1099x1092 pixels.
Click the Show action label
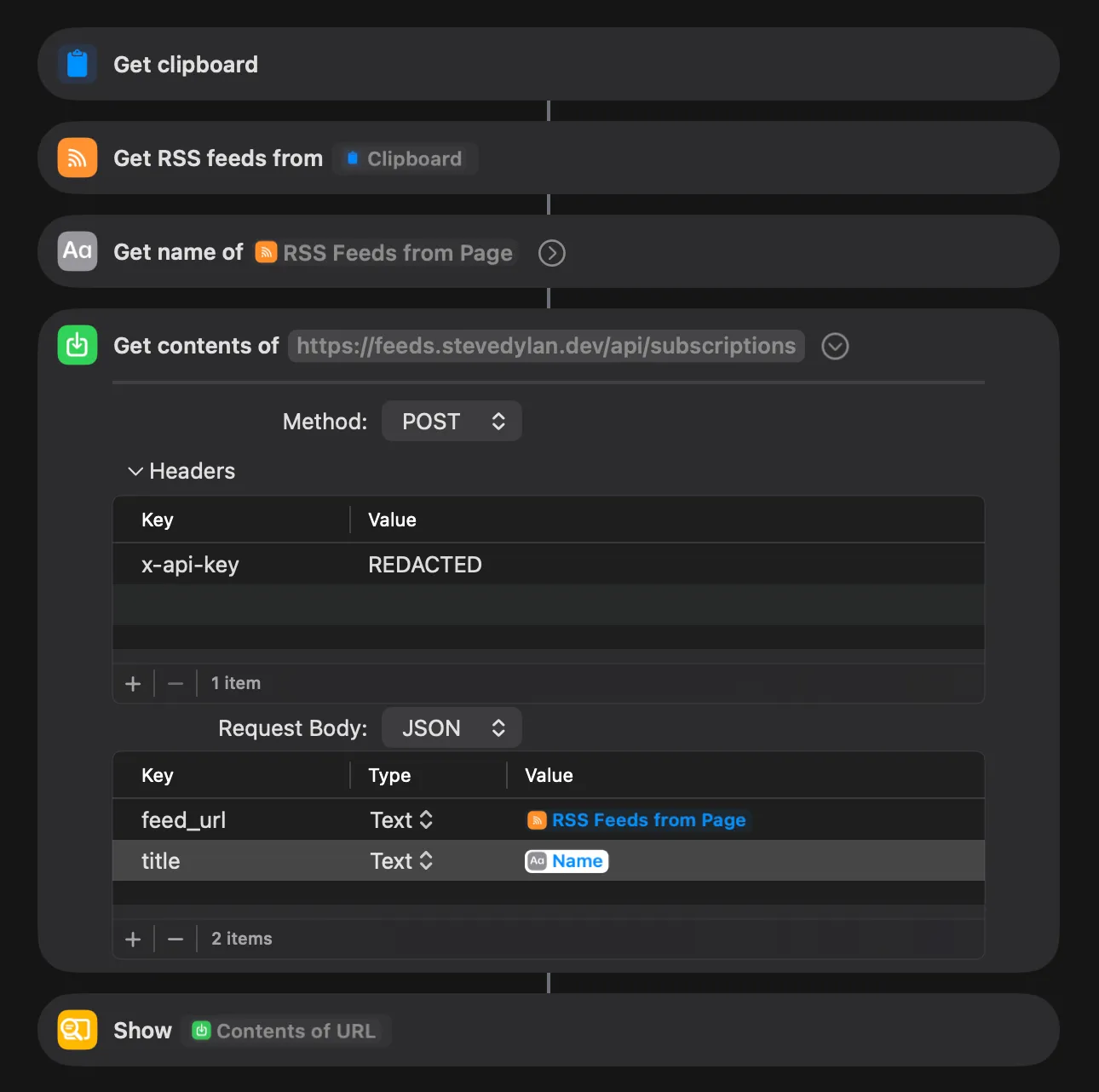pos(142,1031)
